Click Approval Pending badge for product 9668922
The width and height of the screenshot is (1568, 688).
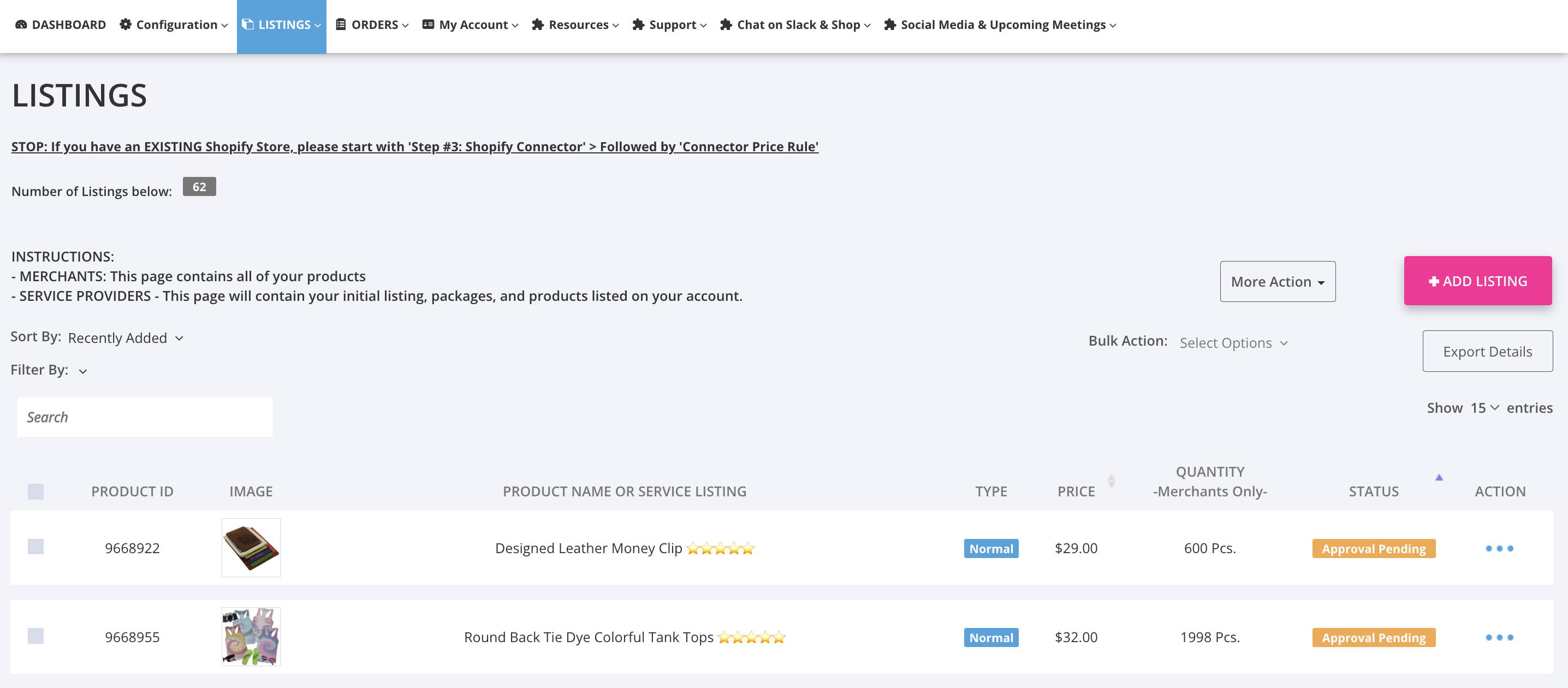coord(1374,549)
